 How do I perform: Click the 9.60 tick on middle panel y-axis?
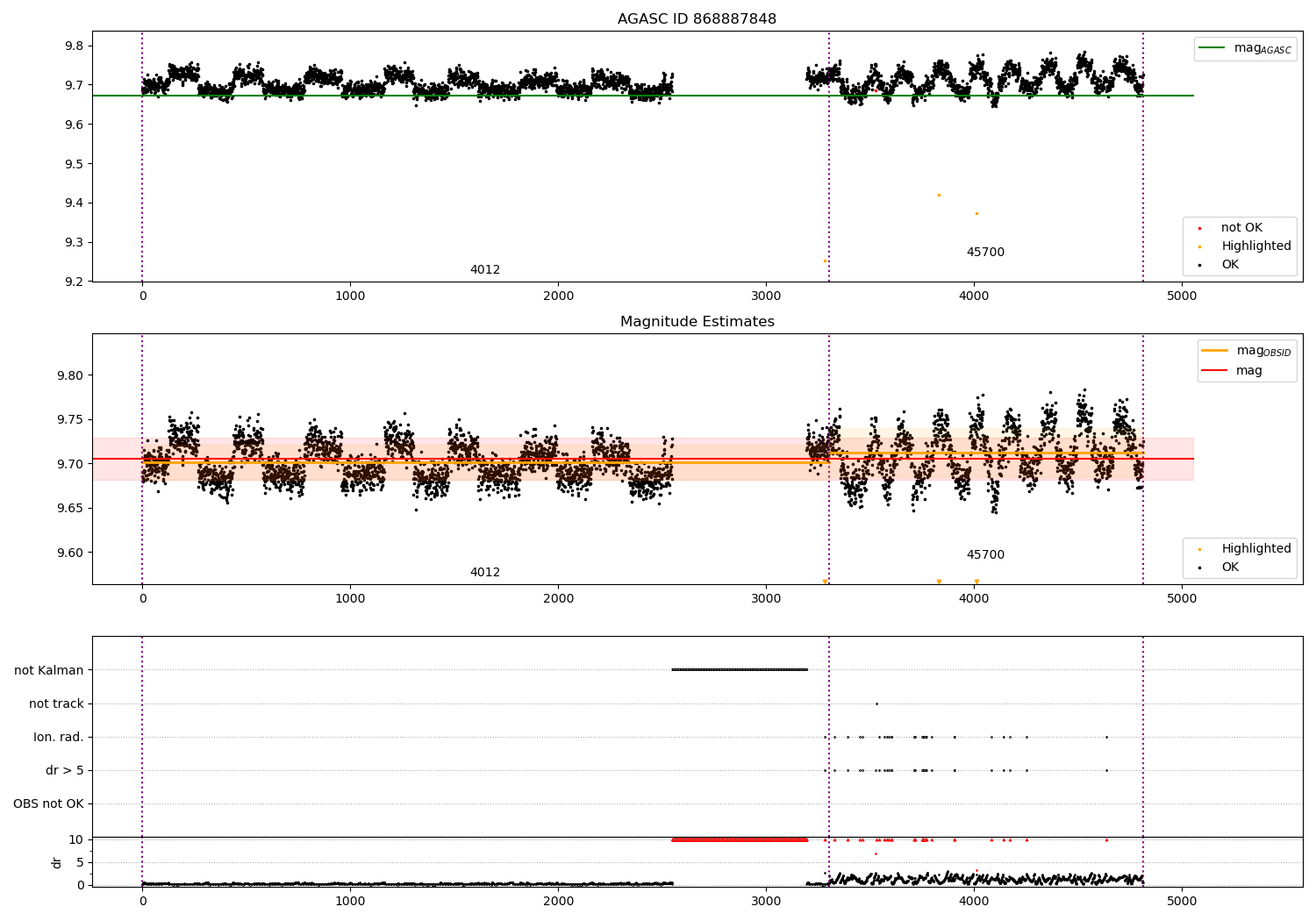[72, 553]
